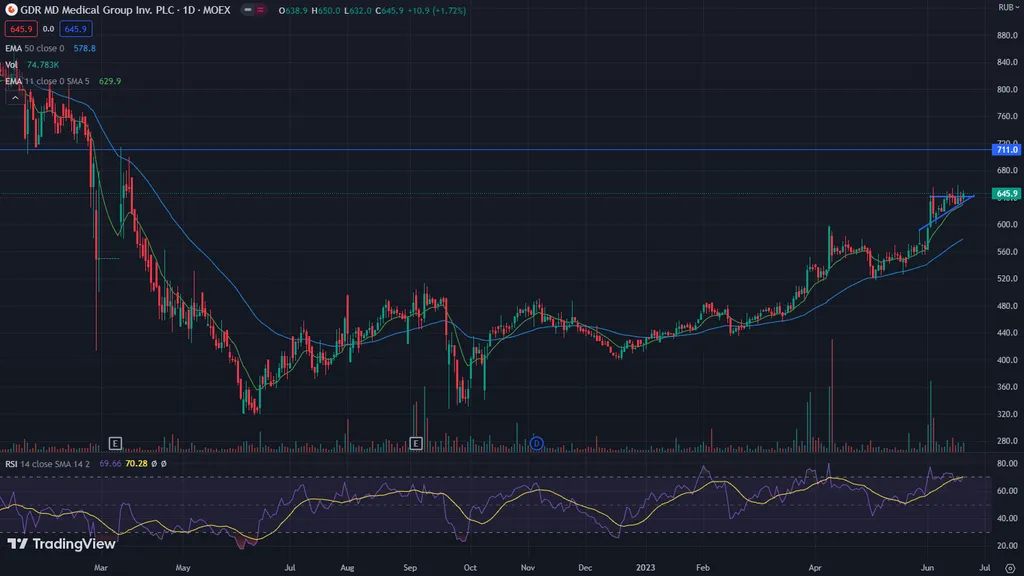The height and width of the screenshot is (576, 1024).
Task: Select the EMA 11 close SMA 5 legend
Action: [45, 81]
